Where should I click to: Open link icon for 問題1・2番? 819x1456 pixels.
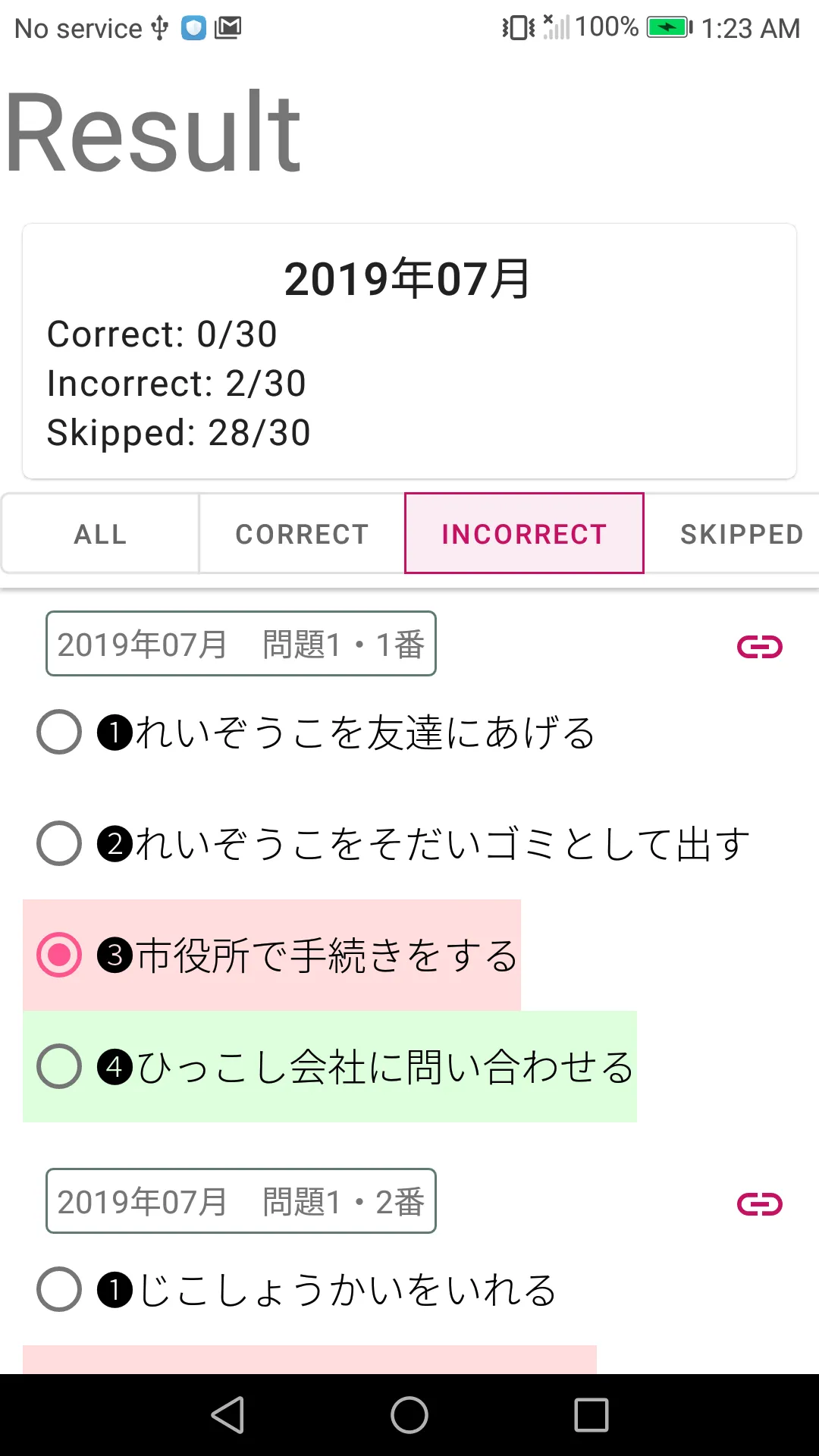point(760,1204)
